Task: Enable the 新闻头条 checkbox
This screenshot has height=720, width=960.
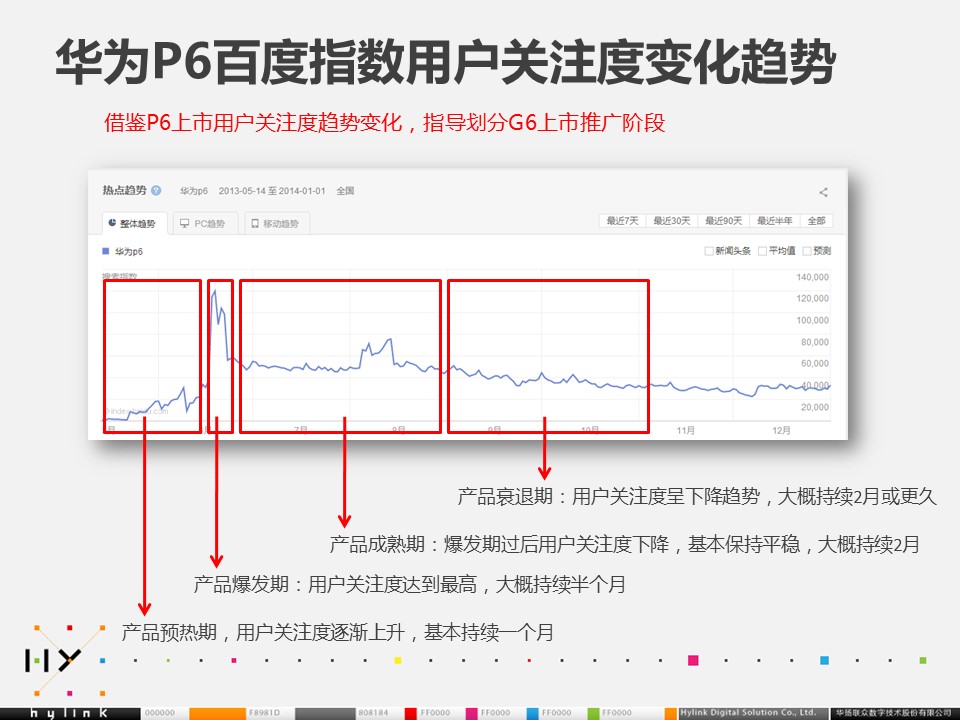Action: point(709,251)
